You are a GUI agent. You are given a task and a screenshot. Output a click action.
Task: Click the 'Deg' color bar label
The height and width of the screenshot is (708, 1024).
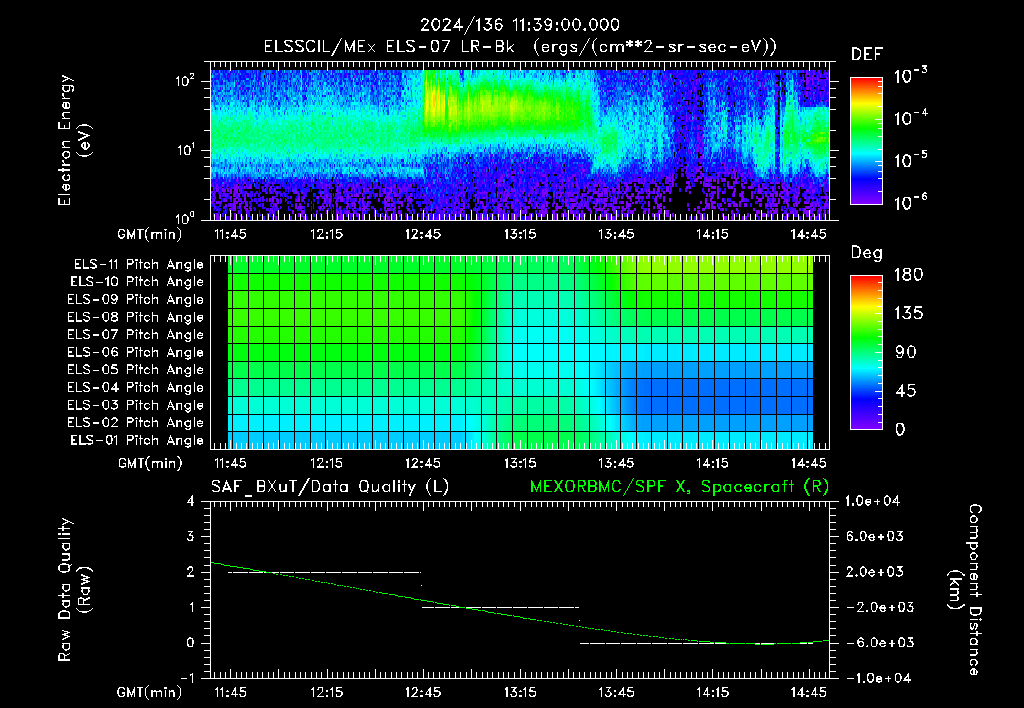coord(867,253)
